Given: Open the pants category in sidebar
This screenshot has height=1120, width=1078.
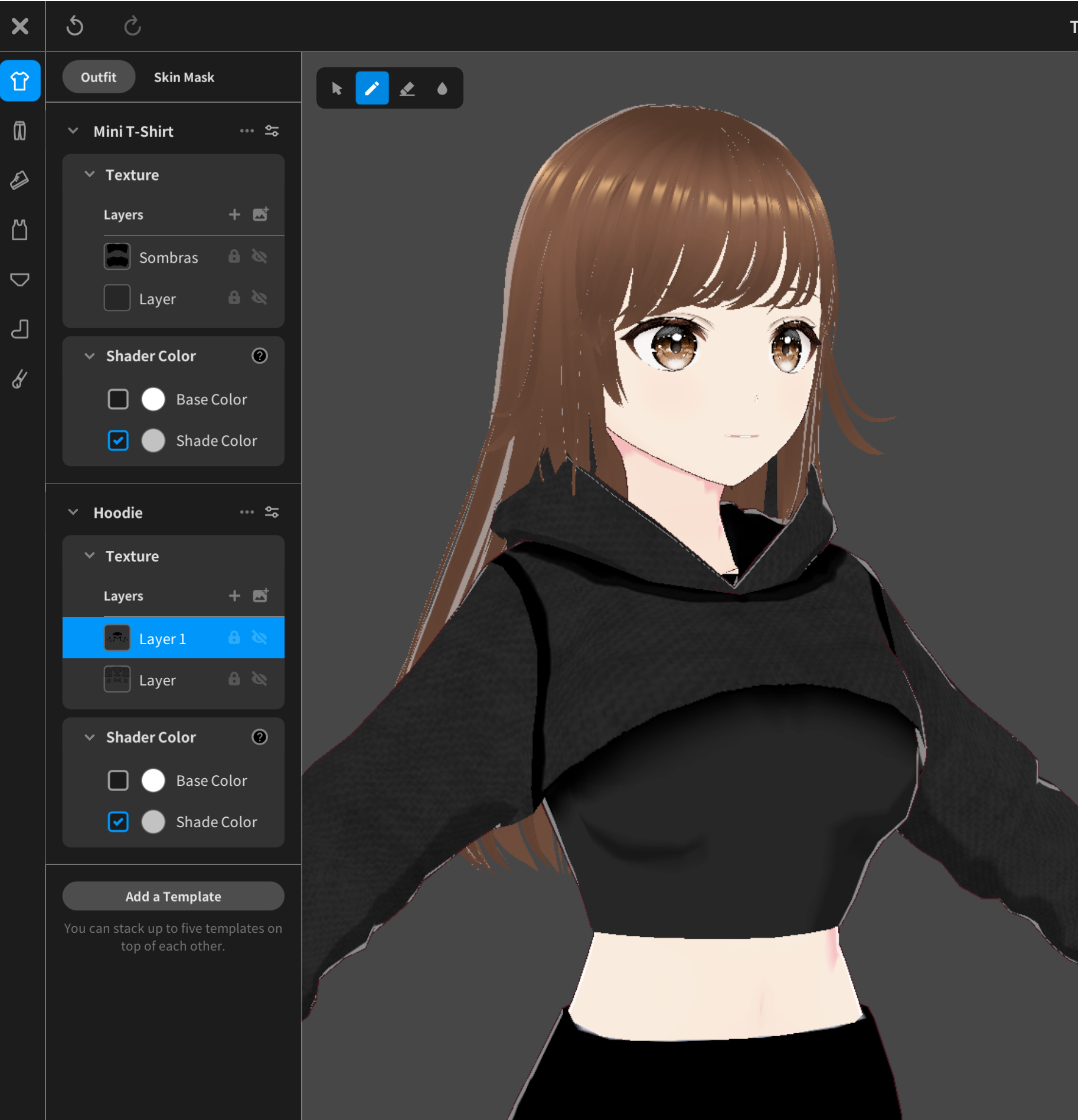Looking at the screenshot, I should 19,130.
